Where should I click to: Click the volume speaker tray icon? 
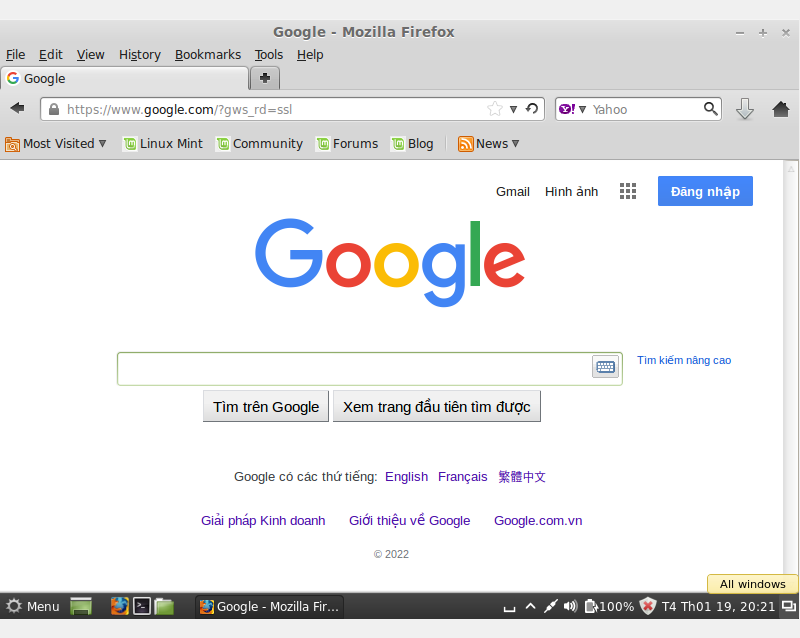click(x=570, y=606)
